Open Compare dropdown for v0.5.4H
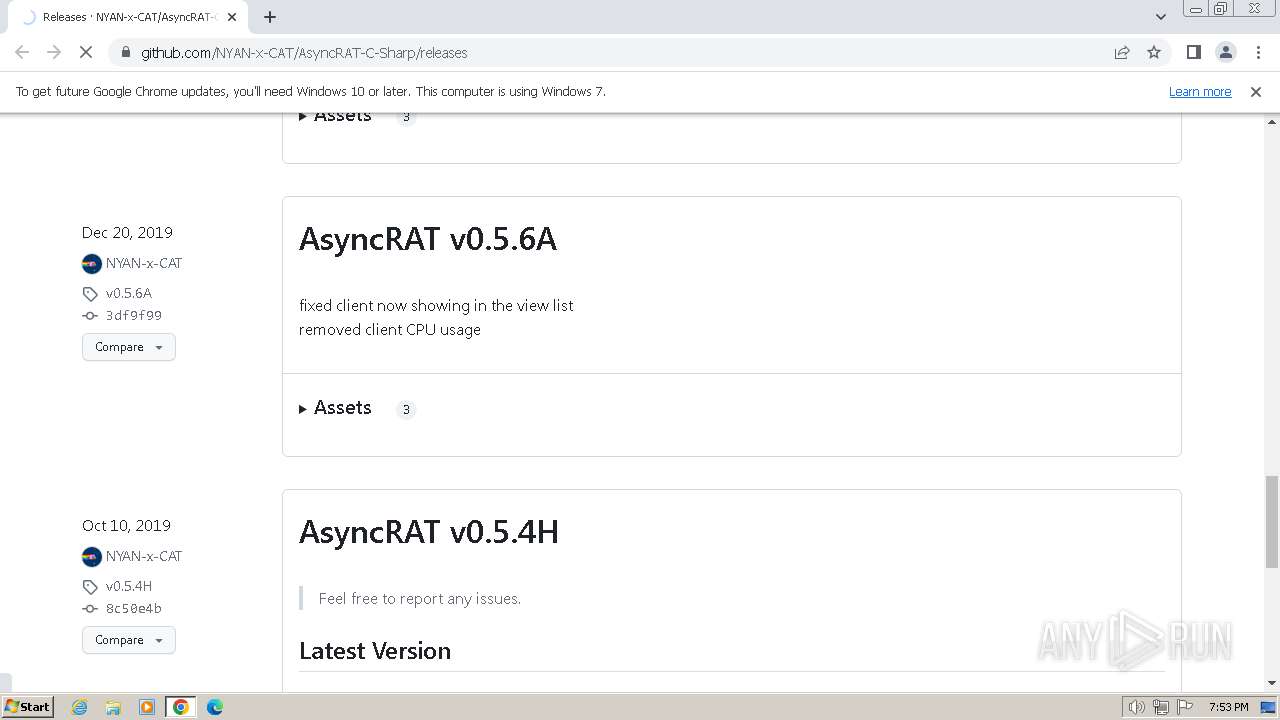The width and height of the screenshot is (1280, 720). pyautogui.click(x=129, y=640)
